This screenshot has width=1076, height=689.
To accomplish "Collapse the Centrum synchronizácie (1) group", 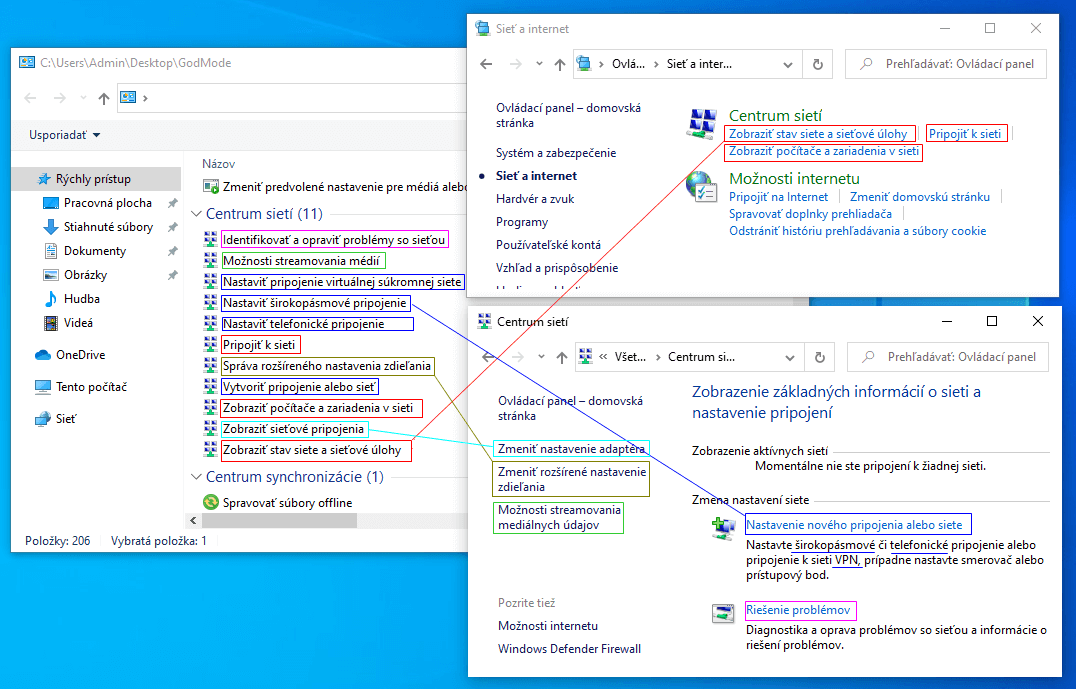I will pyautogui.click(x=196, y=477).
